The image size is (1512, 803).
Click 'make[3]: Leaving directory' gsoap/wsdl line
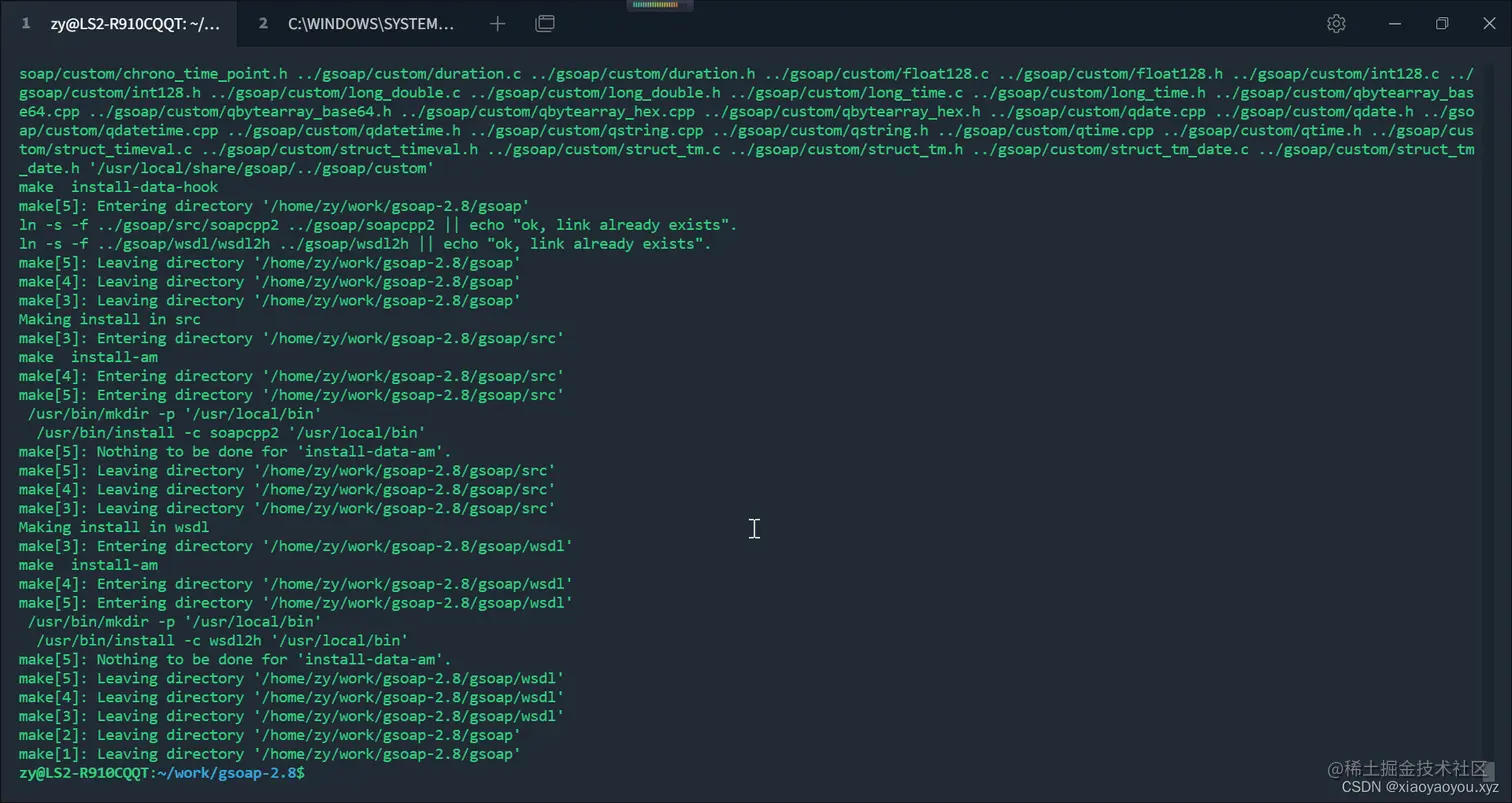(291, 716)
